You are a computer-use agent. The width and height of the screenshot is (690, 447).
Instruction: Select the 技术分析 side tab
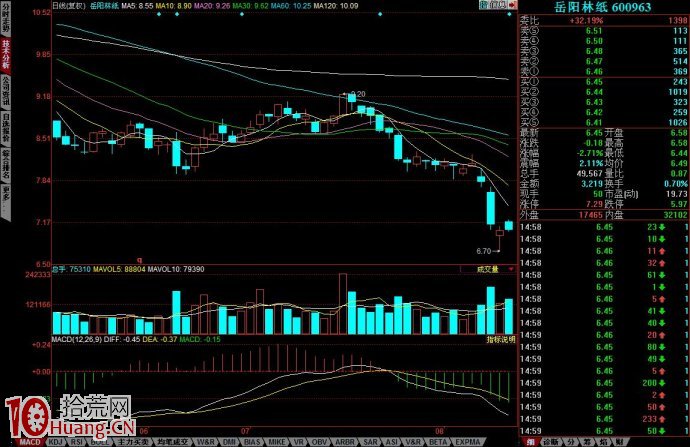[x=5, y=55]
